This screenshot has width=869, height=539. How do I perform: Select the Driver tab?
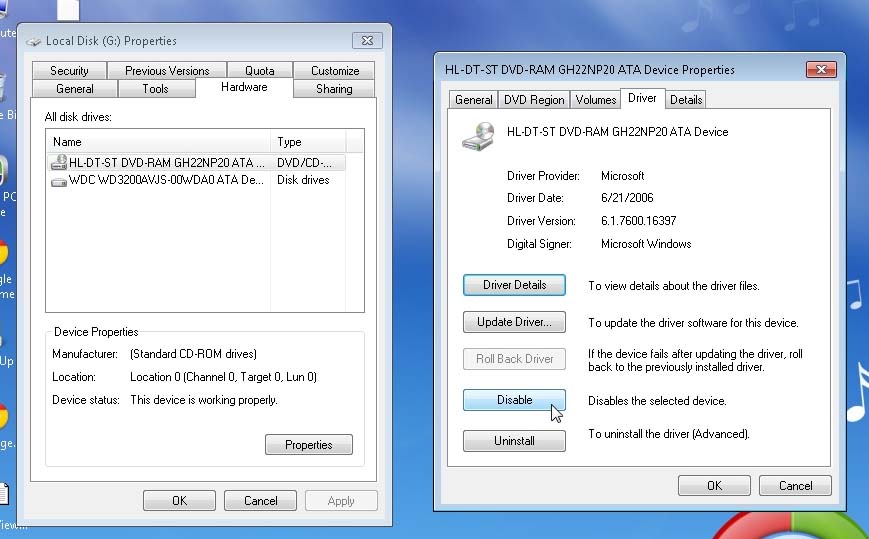tap(642, 98)
